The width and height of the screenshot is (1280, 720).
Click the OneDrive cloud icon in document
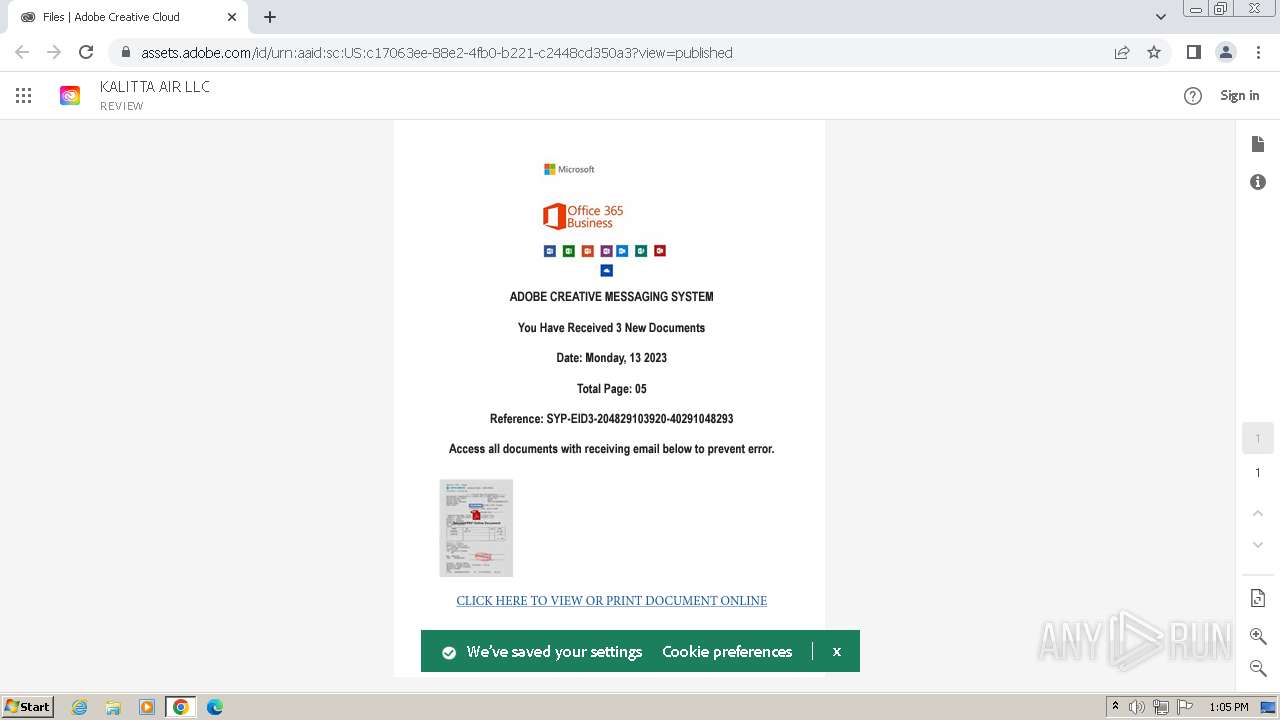(x=606, y=271)
